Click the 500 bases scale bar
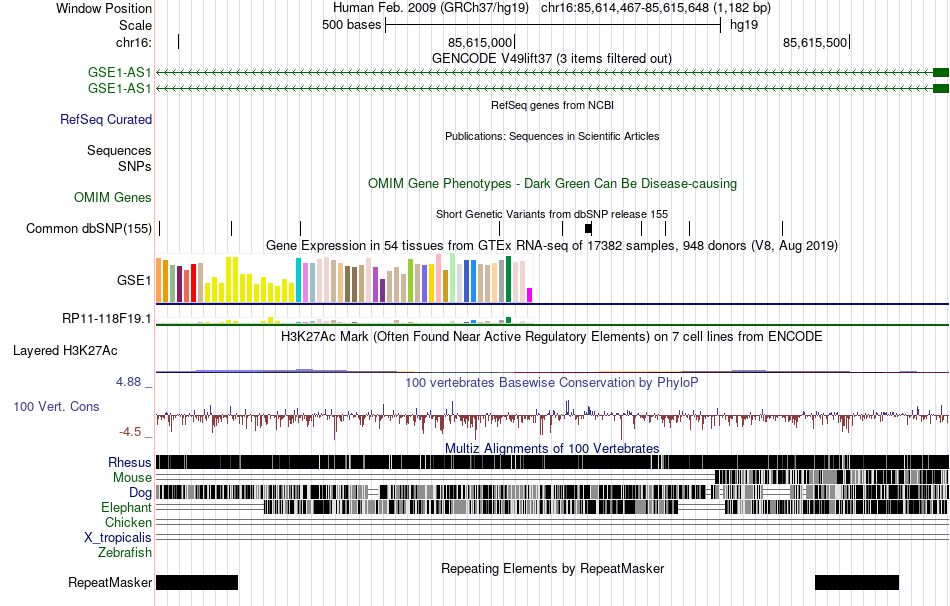Screen dimensions: 950x606 553,25
